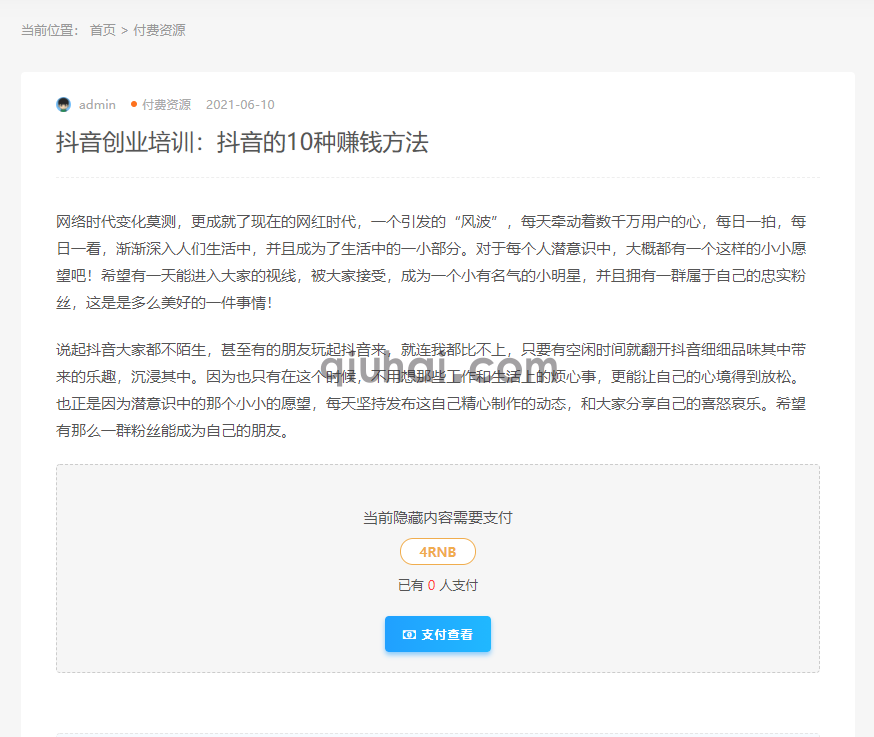The width and height of the screenshot is (874, 737).
Task: Click the 4RNB price badge
Action: [x=437, y=552]
